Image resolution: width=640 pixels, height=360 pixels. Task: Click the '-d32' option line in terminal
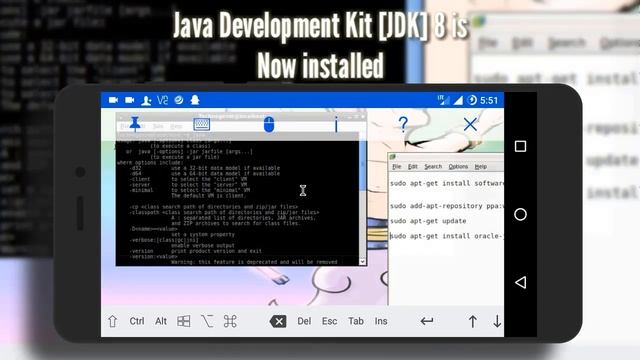click(x=205, y=168)
